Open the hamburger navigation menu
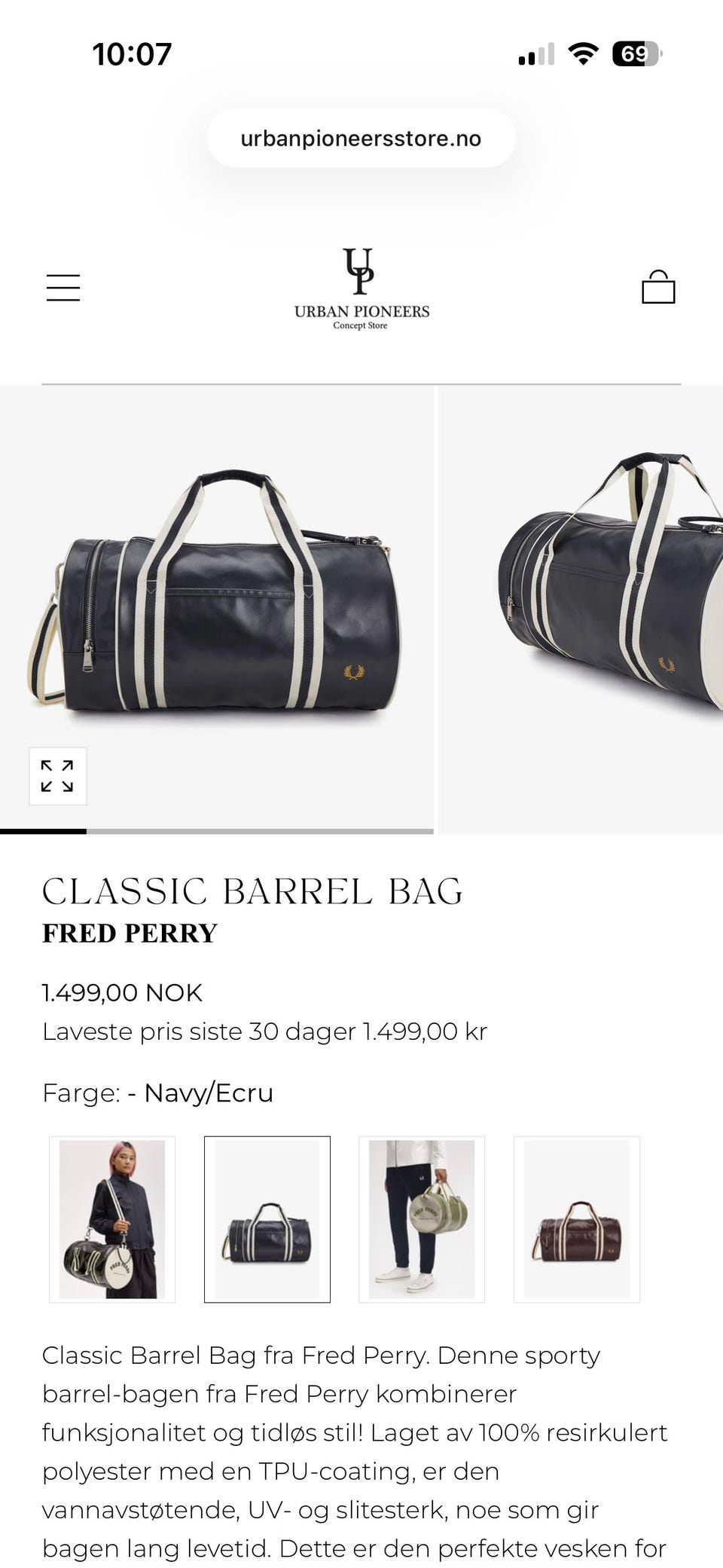This screenshot has width=723, height=1568. coord(63,288)
